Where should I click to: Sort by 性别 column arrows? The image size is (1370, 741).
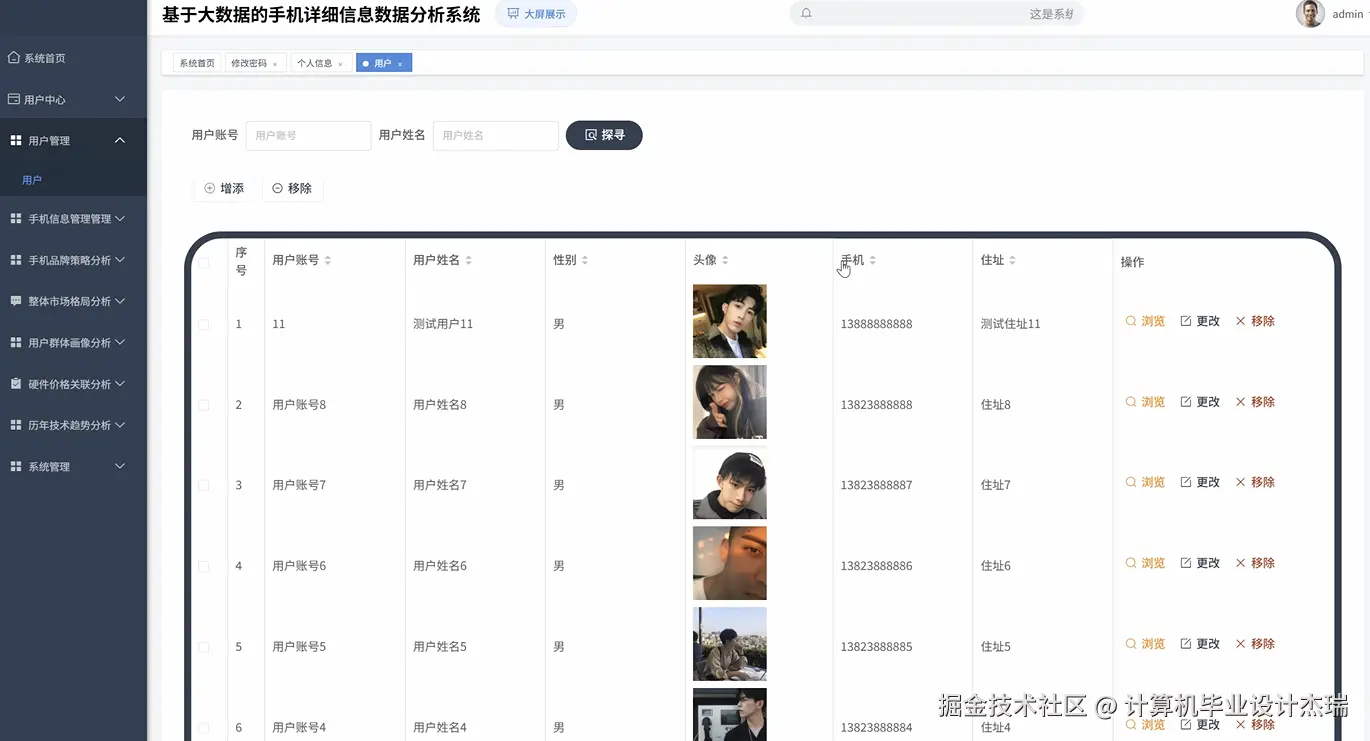click(585, 260)
